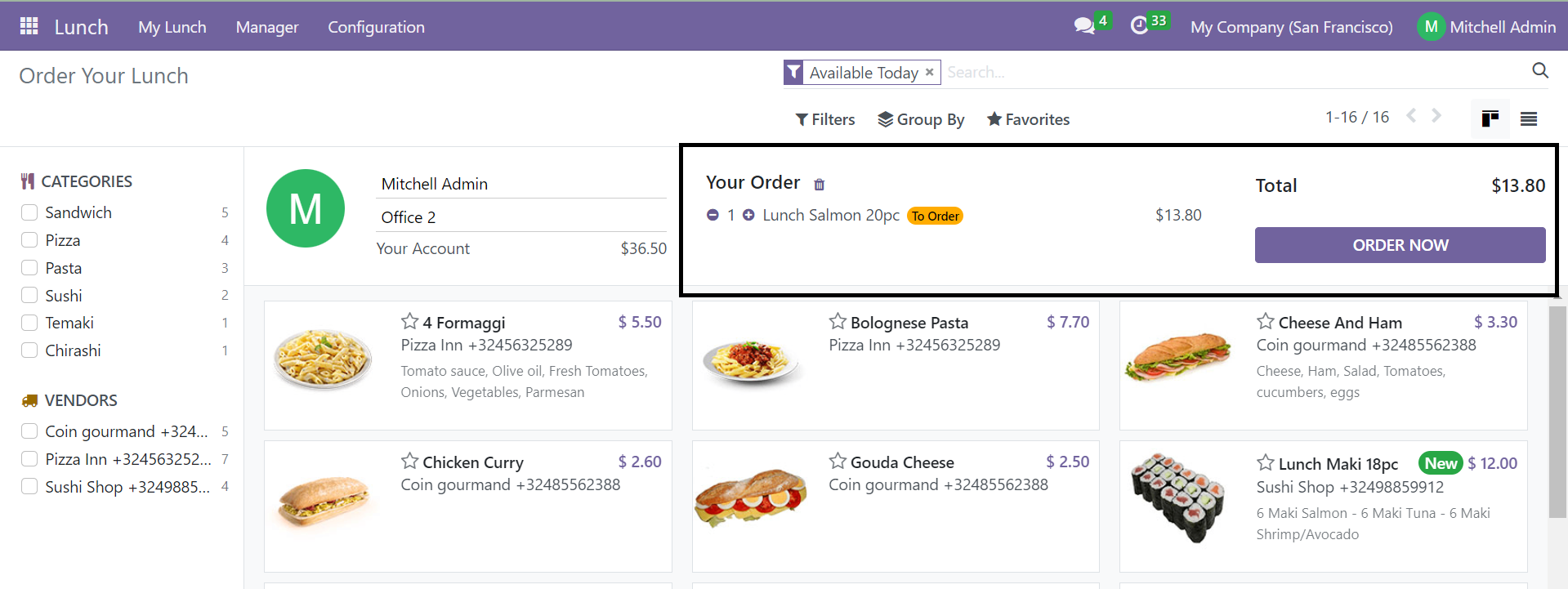Image resolution: width=1568 pixels, height=589 pixels.
Task: Open the apps grid menu icon
Action: tap(29, 26)
